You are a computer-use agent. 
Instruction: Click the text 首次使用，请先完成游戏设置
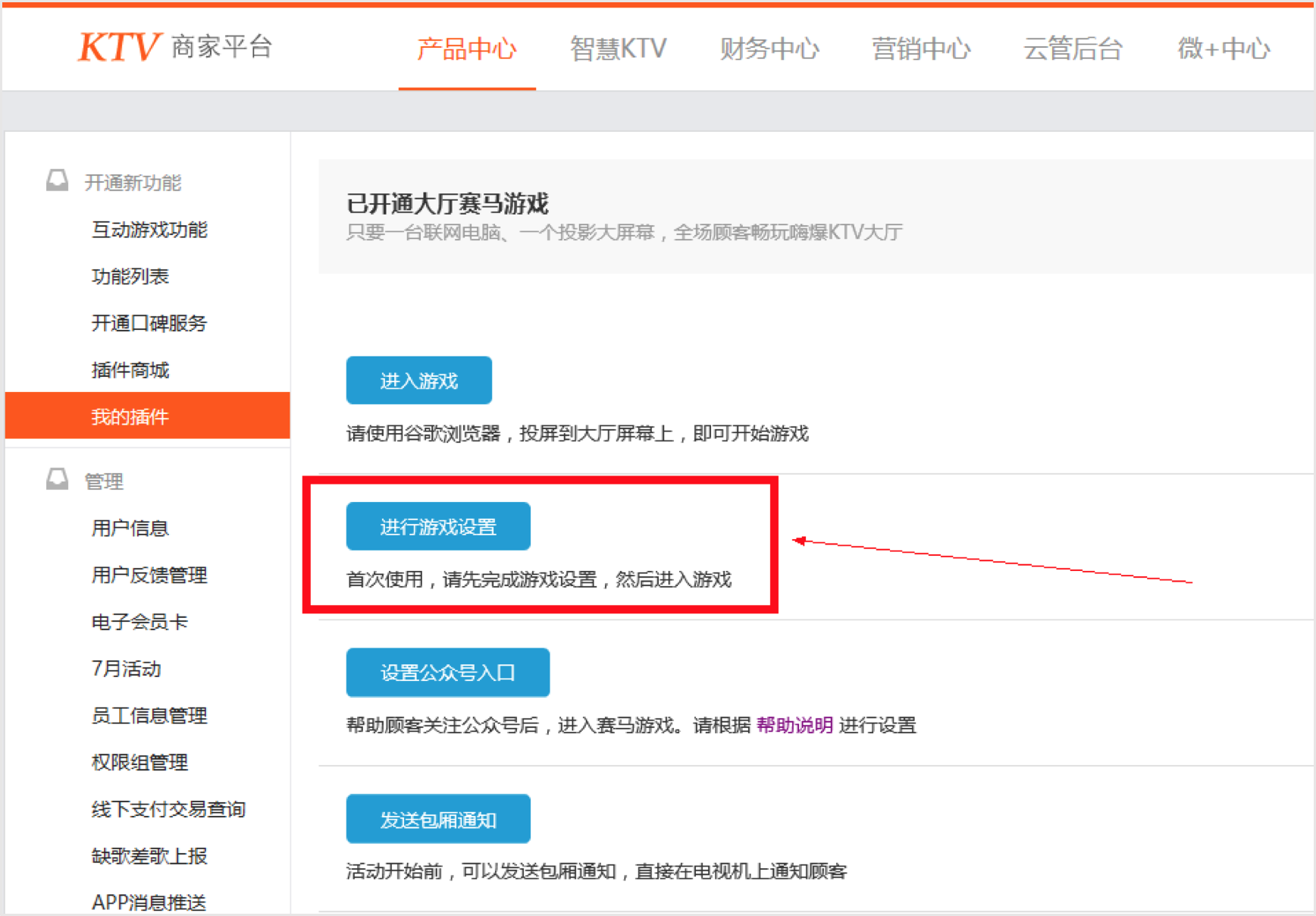472,580
